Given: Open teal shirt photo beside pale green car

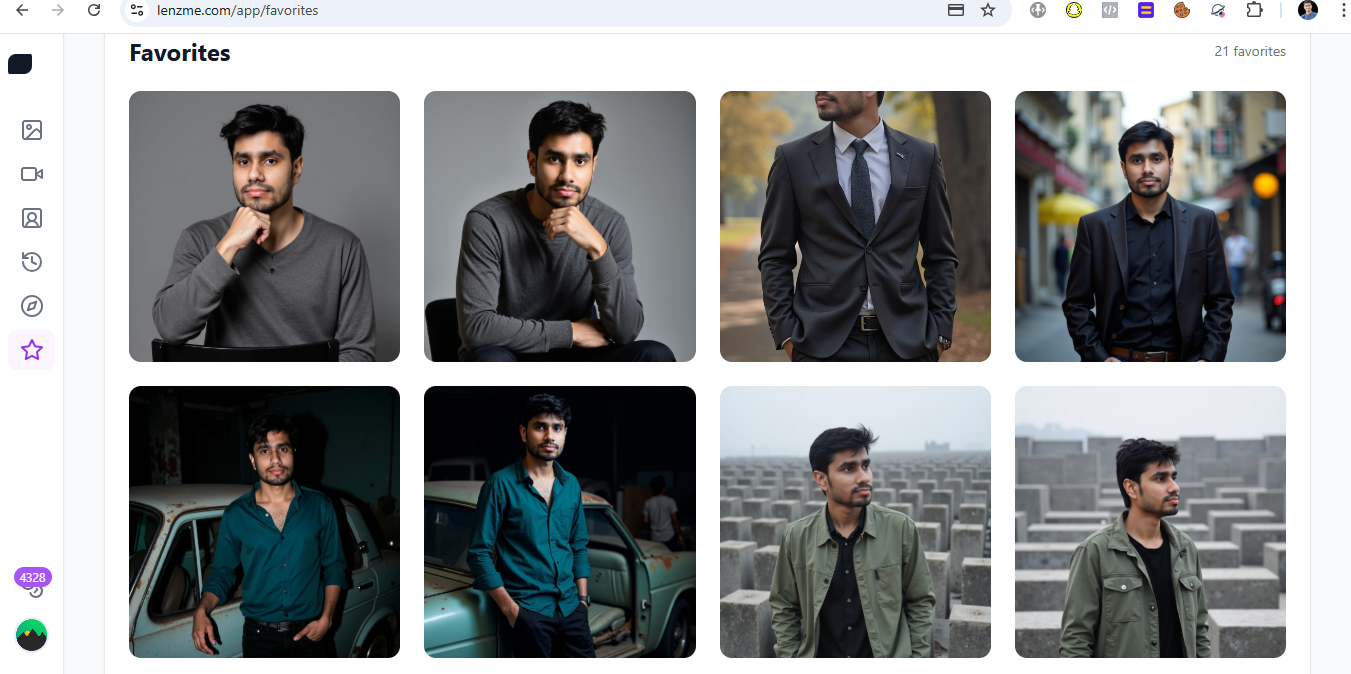Looking at the screenshot, I should (x=264, y=522).
